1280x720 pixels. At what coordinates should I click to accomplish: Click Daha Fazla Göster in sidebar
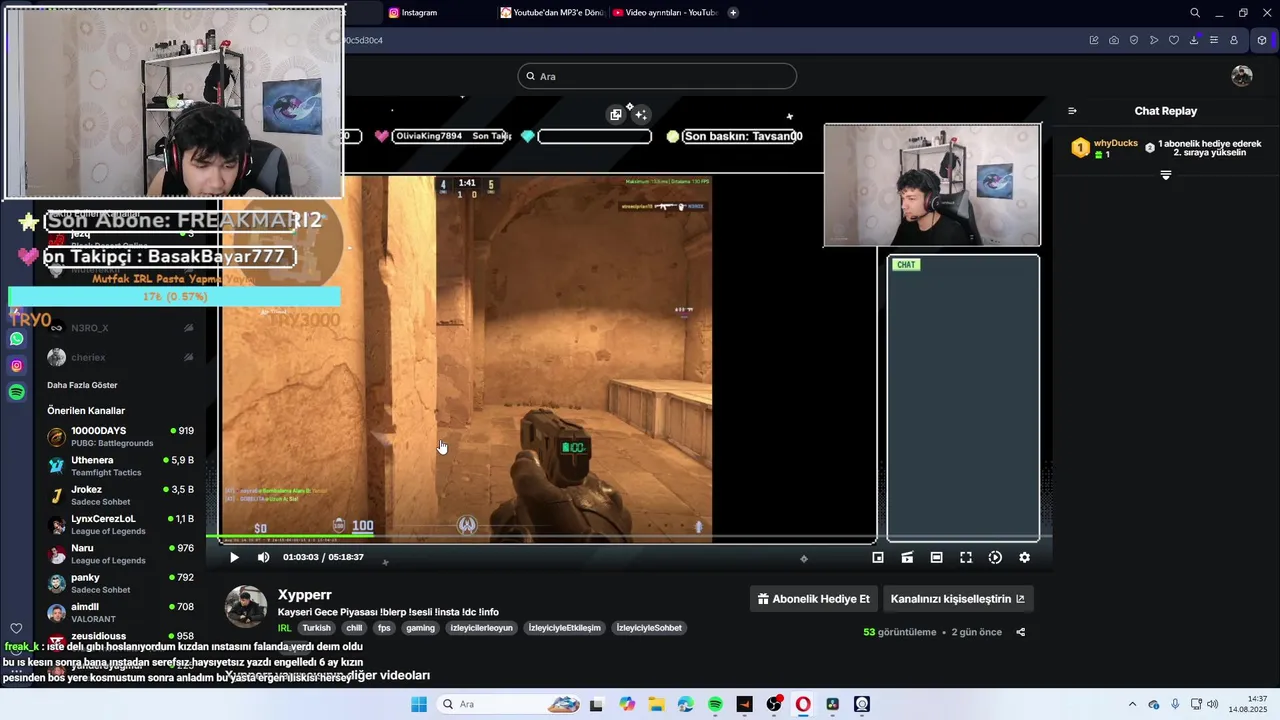click(82, 385)
